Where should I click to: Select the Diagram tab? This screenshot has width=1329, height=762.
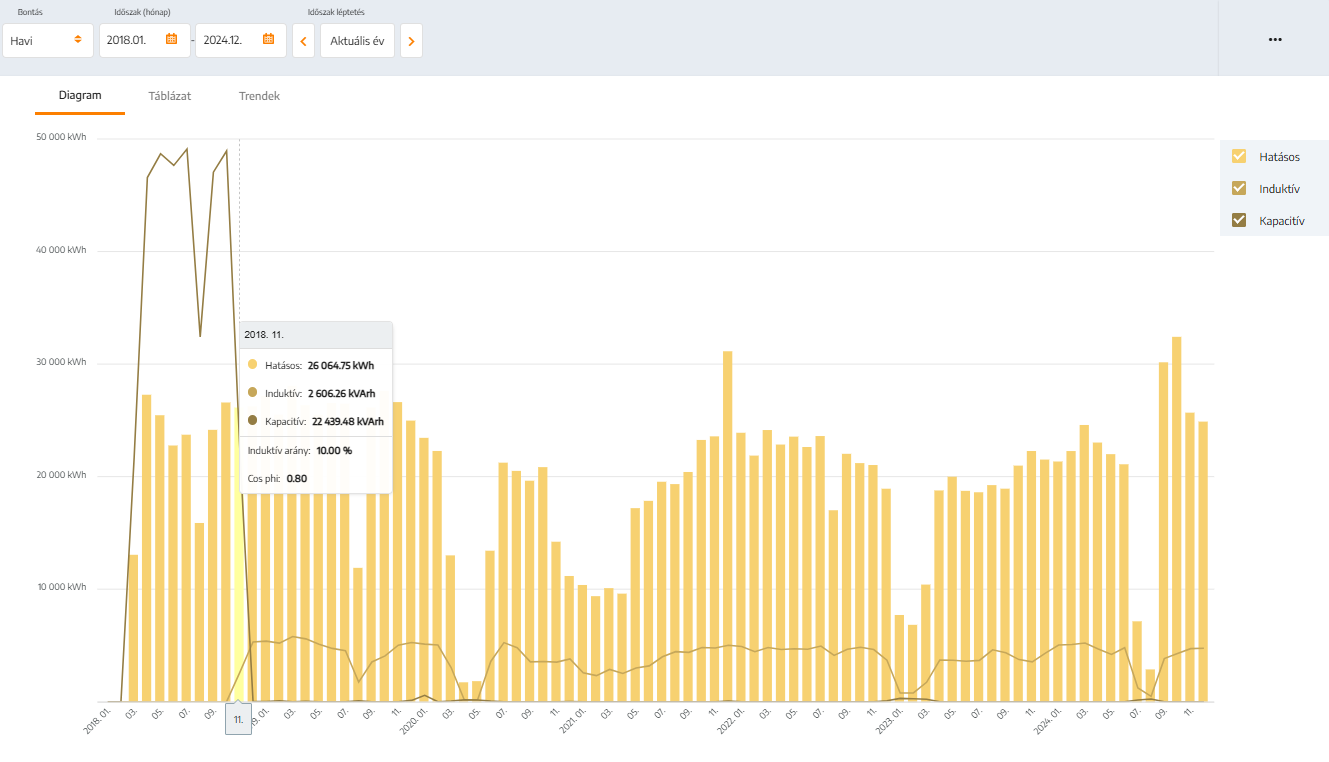80,96
